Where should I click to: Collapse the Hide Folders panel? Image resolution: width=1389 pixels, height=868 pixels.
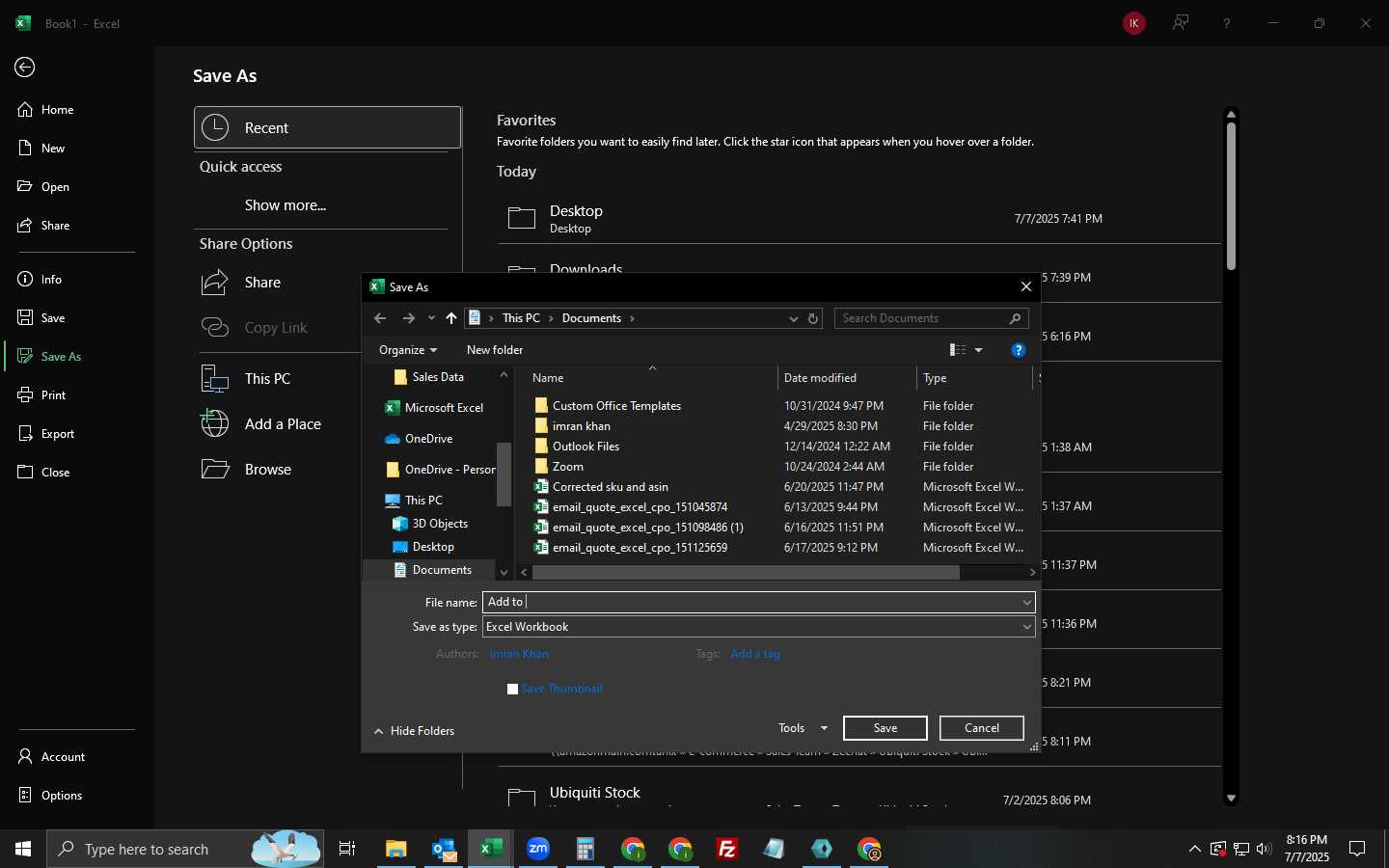point(414,731)
